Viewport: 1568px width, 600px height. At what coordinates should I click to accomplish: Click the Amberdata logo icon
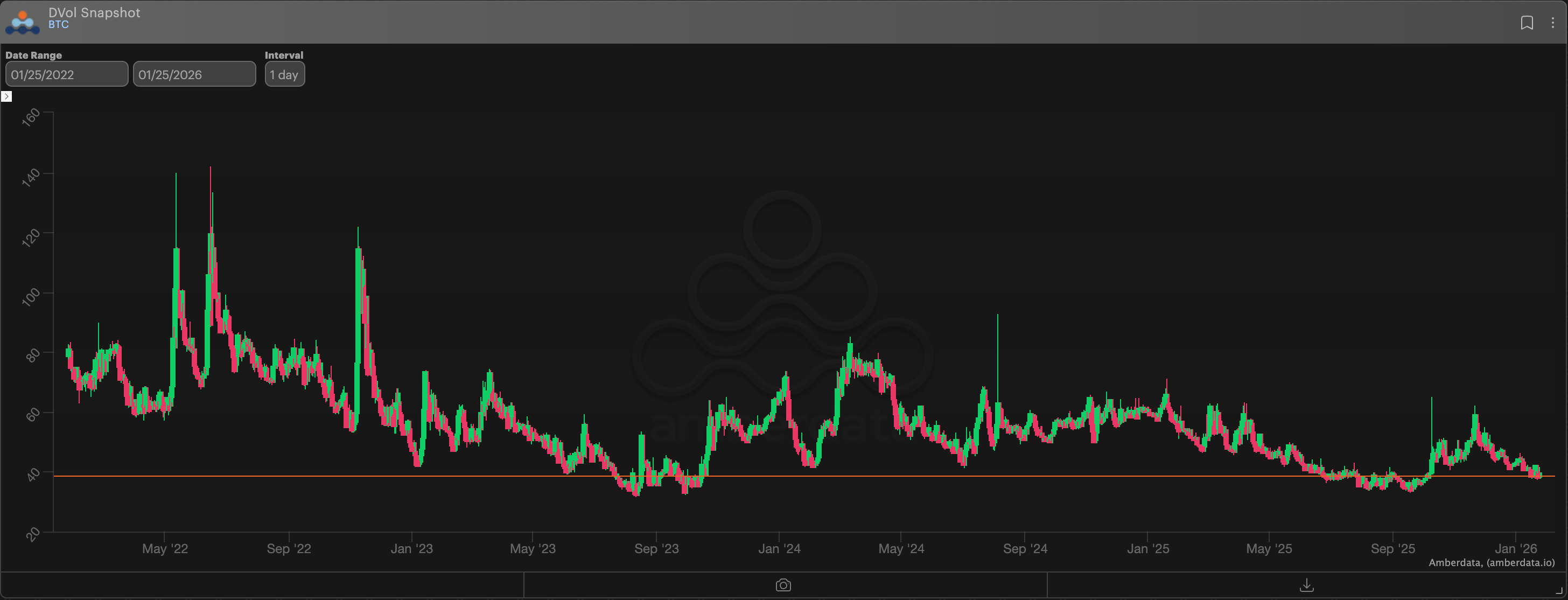23,22
